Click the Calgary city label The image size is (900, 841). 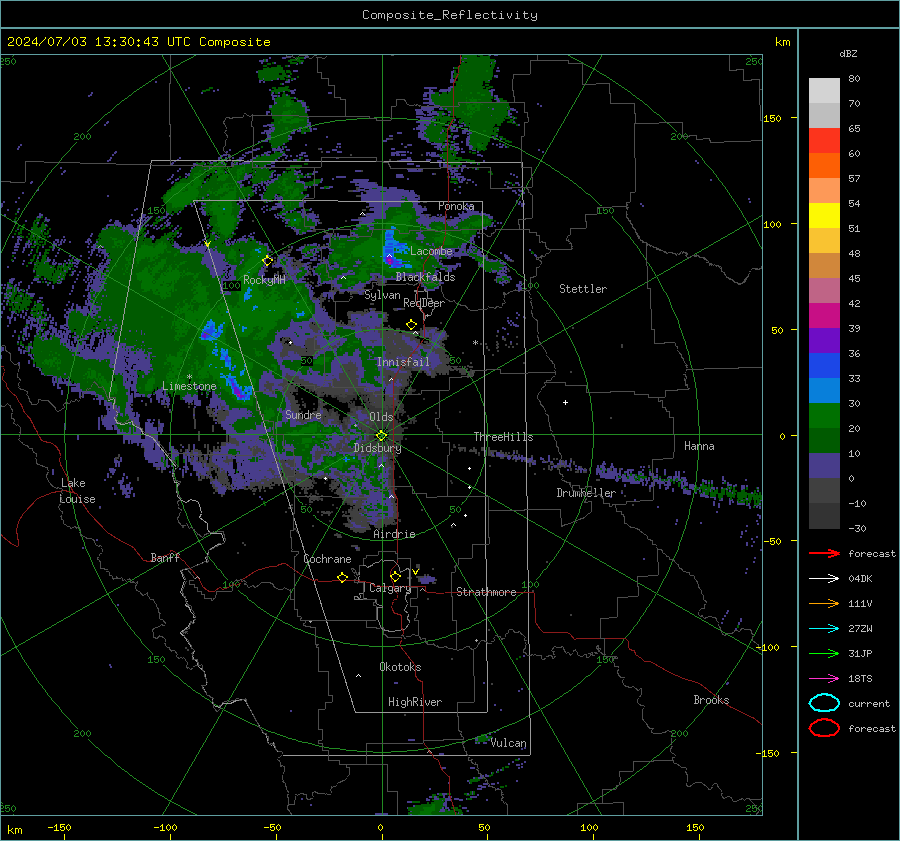[390, 588]
